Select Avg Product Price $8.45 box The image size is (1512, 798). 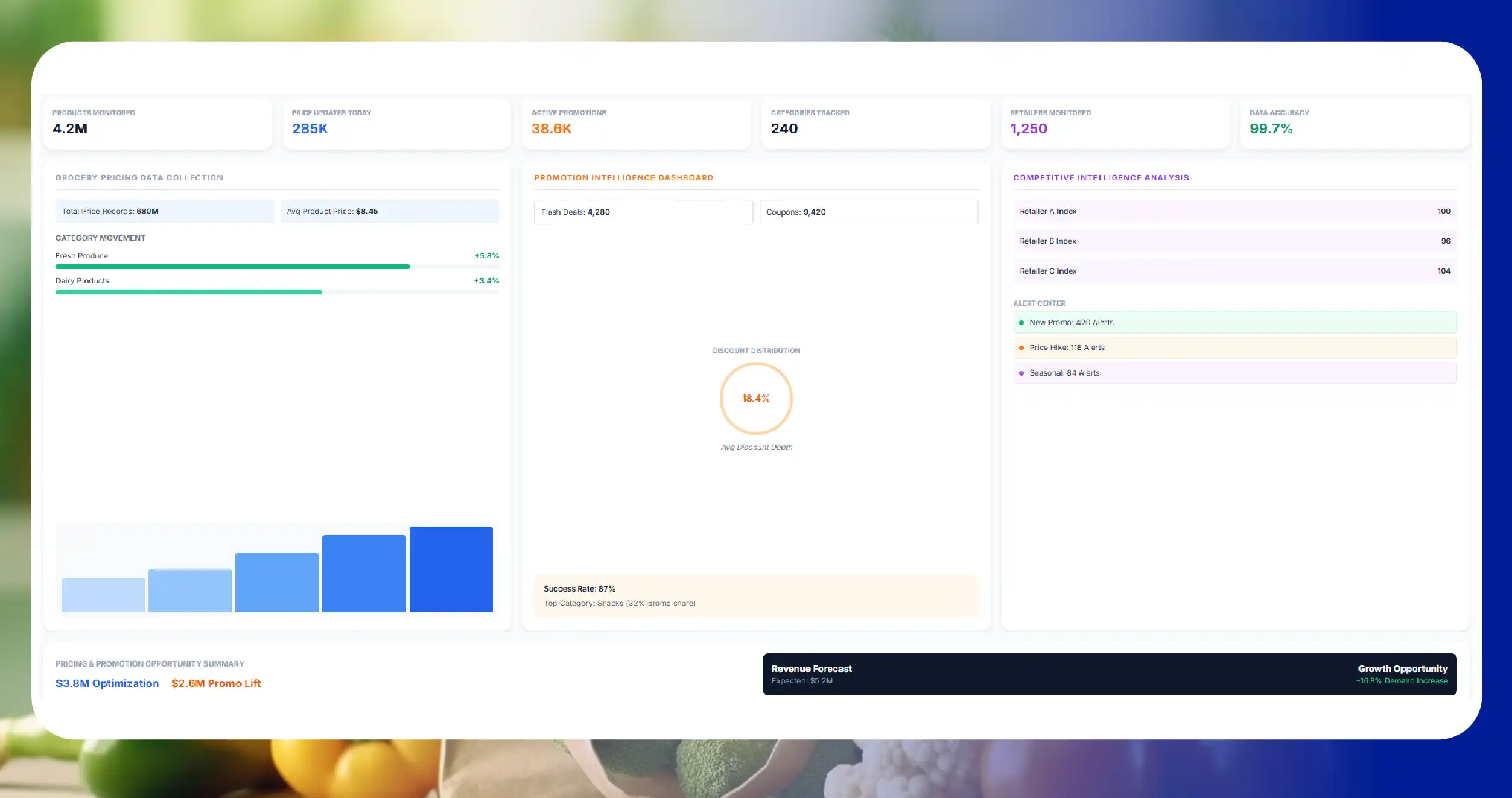pos(390,211)
